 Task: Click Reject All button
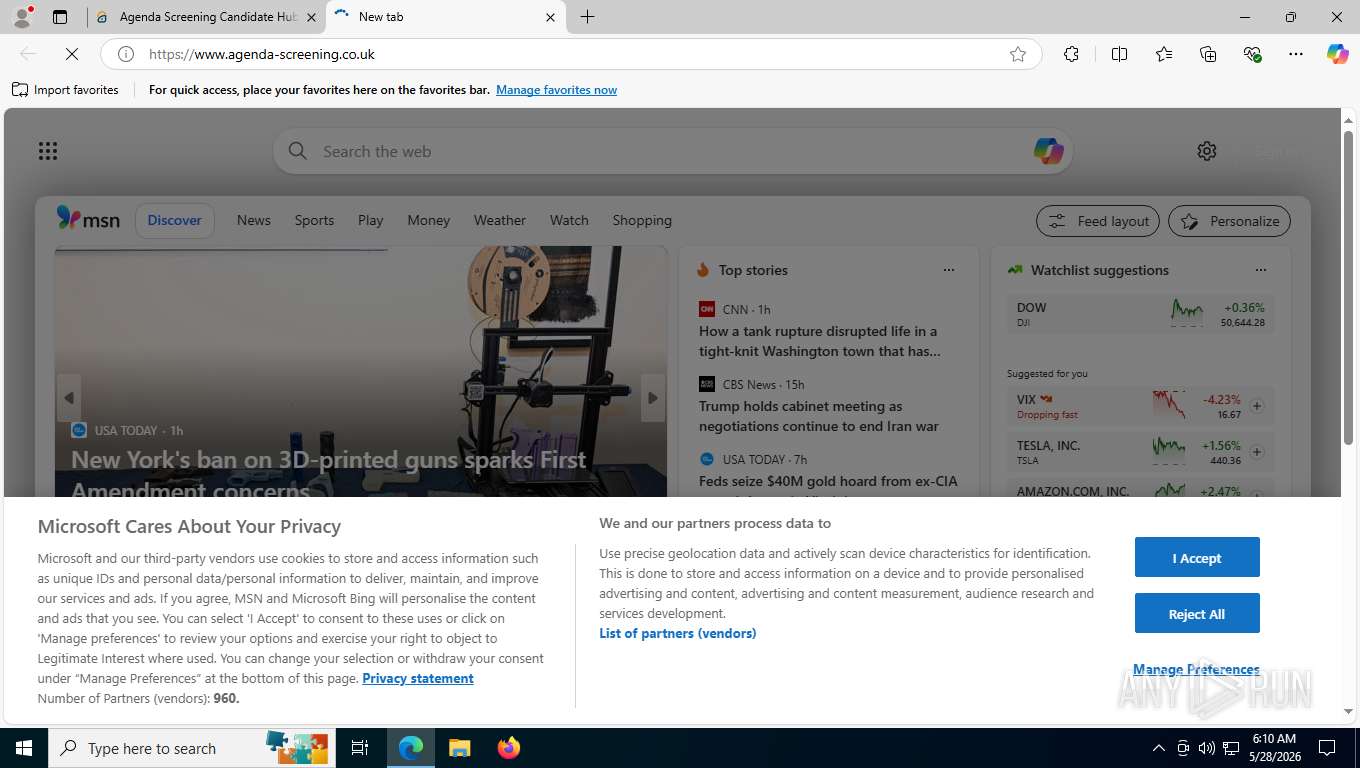[1197, 614]
